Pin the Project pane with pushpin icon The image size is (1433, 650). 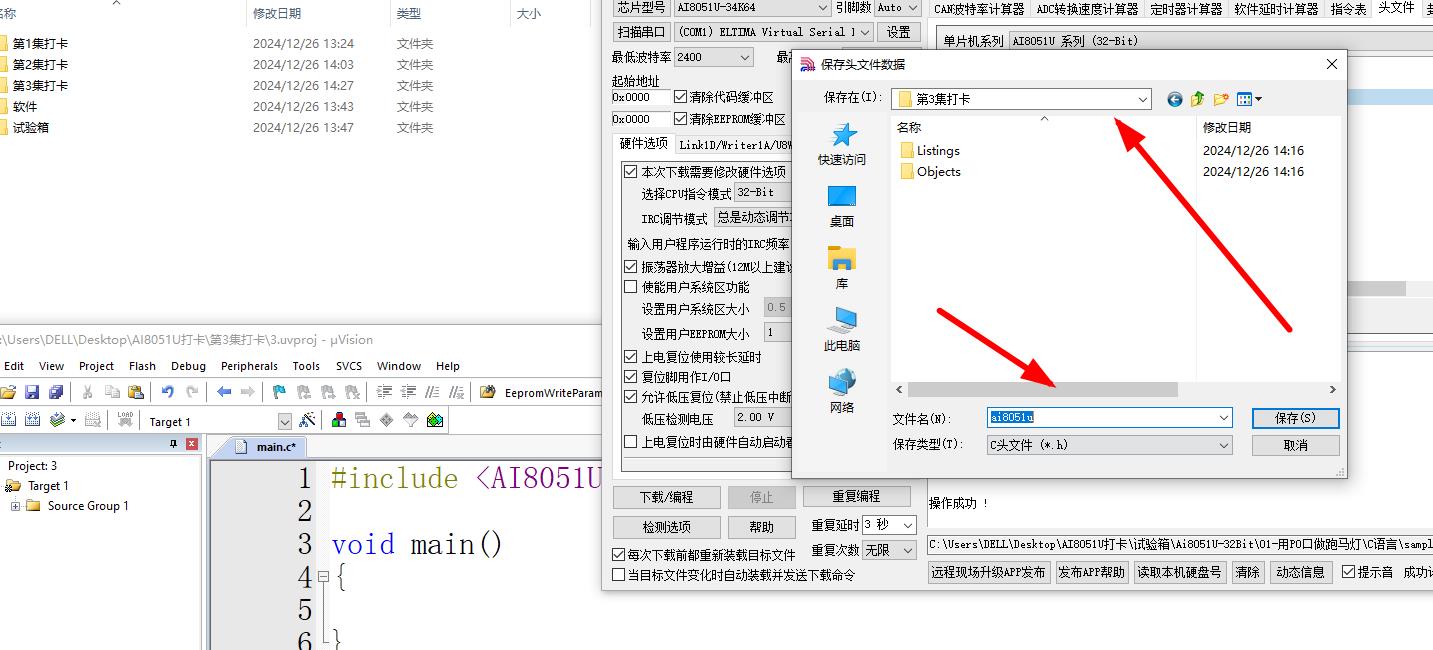pos(173,444)
